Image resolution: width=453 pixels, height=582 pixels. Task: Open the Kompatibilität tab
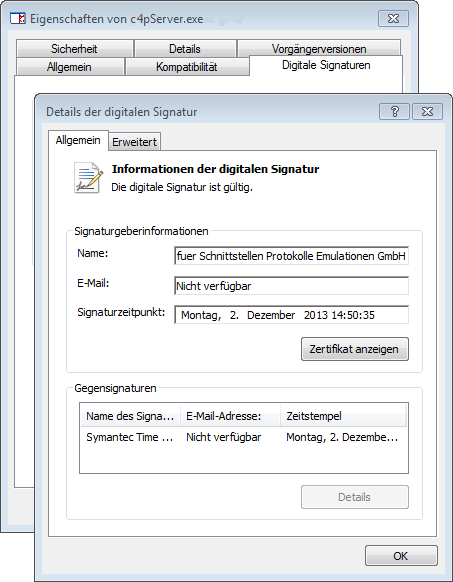pyautogui.click(x=187, y=67)
